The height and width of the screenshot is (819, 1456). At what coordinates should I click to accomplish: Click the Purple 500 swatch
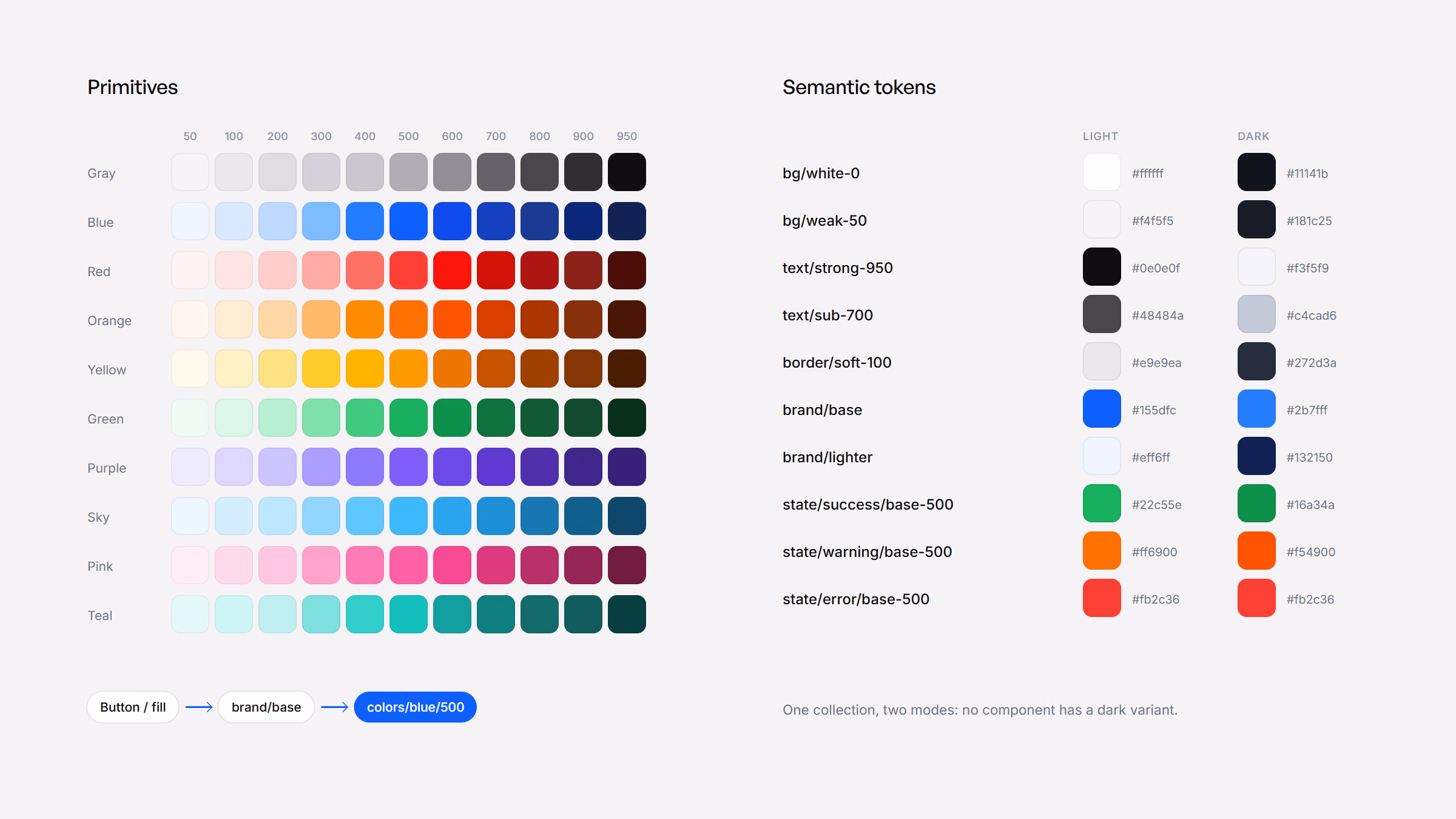408,467
